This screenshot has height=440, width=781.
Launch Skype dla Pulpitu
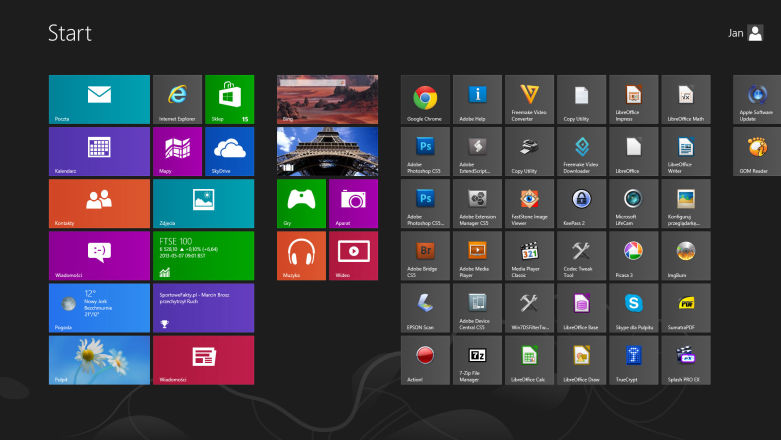click(634, 308)
